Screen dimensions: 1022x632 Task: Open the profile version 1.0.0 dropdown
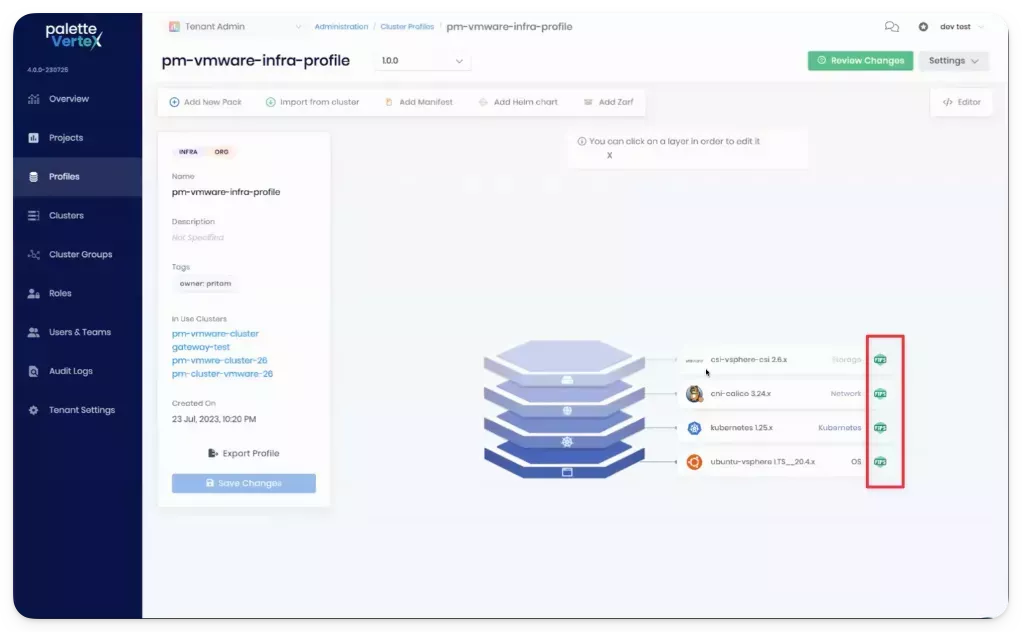pyautogui.click(x=424, y=61)
